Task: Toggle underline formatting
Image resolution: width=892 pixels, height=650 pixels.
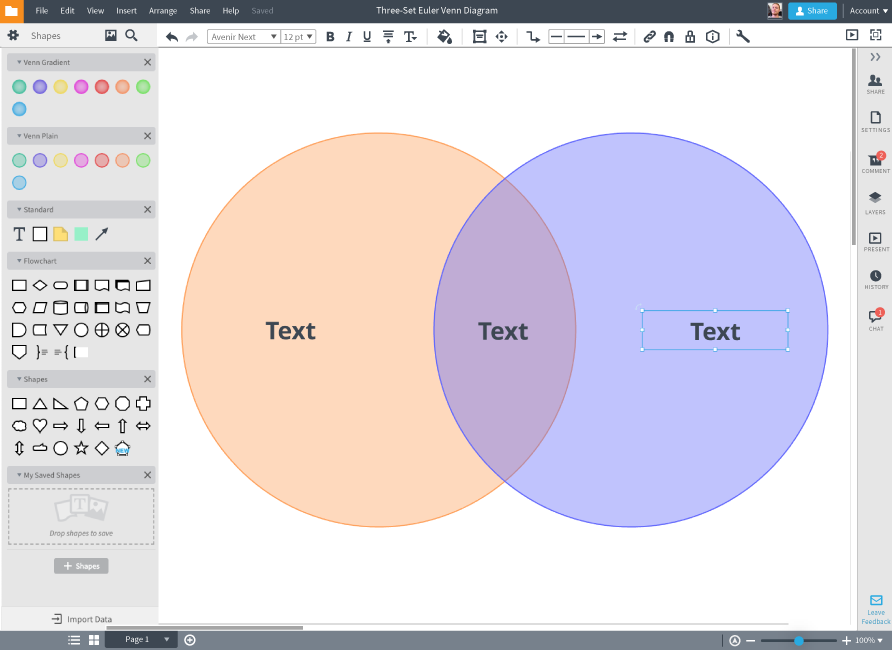Action: click(x=367, y=37)
